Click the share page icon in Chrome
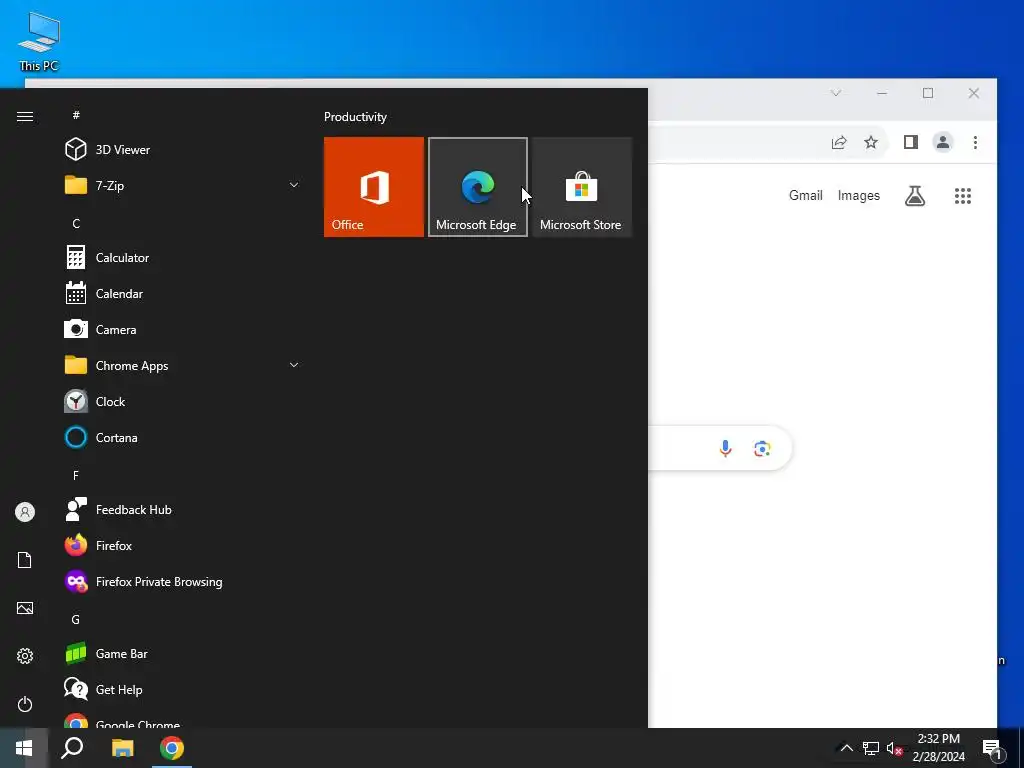 pos(839,142)
